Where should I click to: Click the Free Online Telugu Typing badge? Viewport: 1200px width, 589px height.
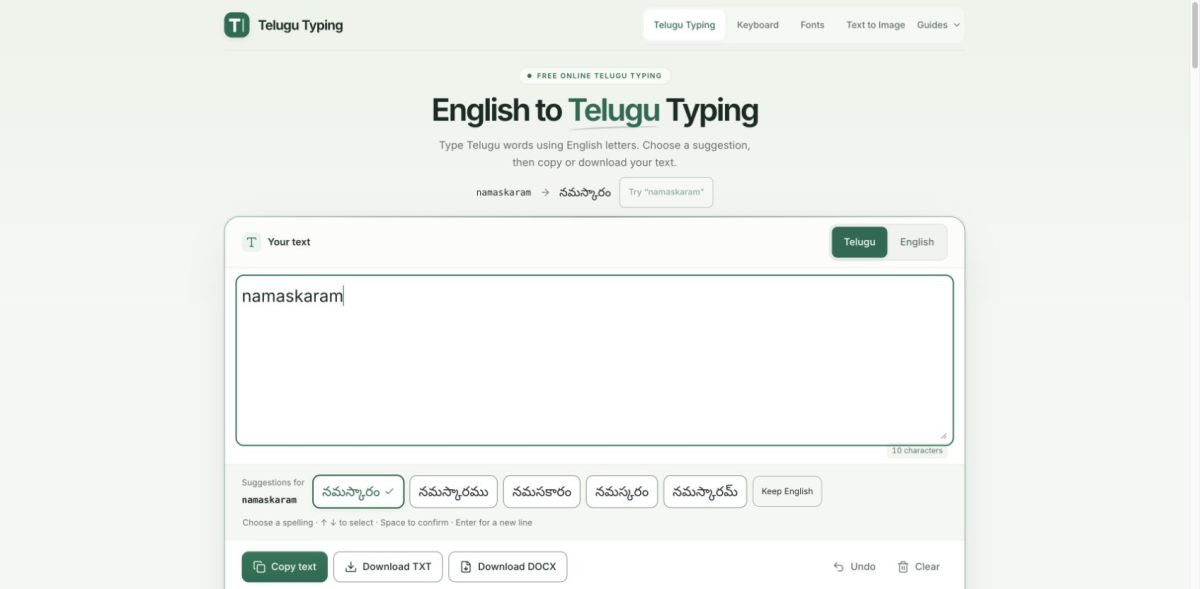click(x=594, y=76)
